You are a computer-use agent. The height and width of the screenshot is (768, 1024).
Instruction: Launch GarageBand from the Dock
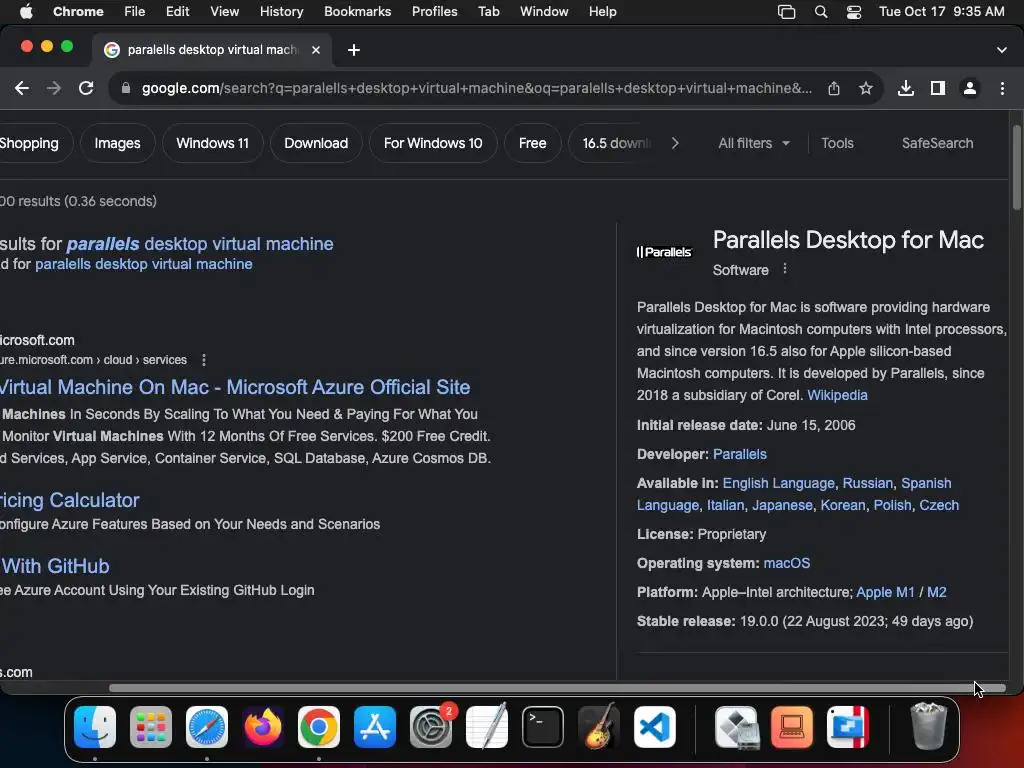point(599,726)
